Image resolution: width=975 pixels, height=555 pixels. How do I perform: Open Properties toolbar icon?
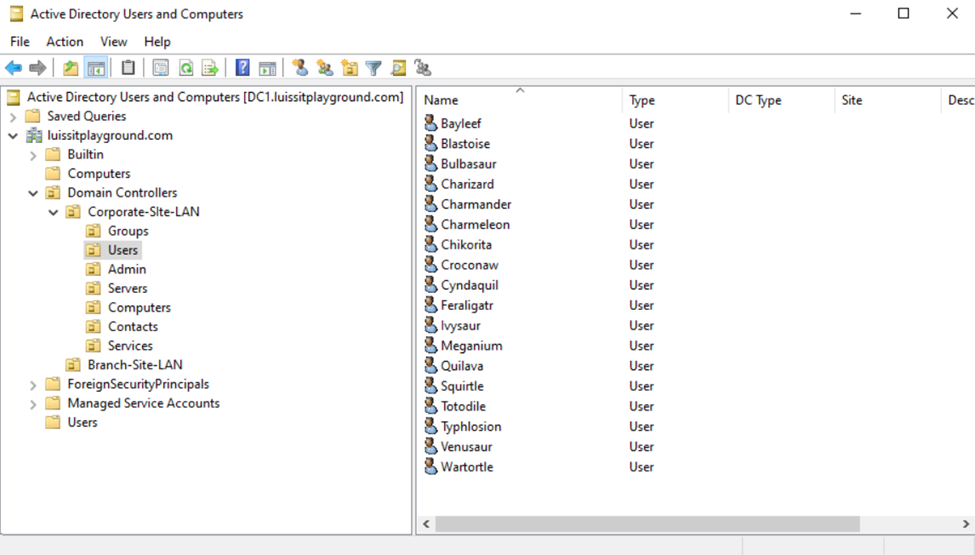tap(160, 68)
